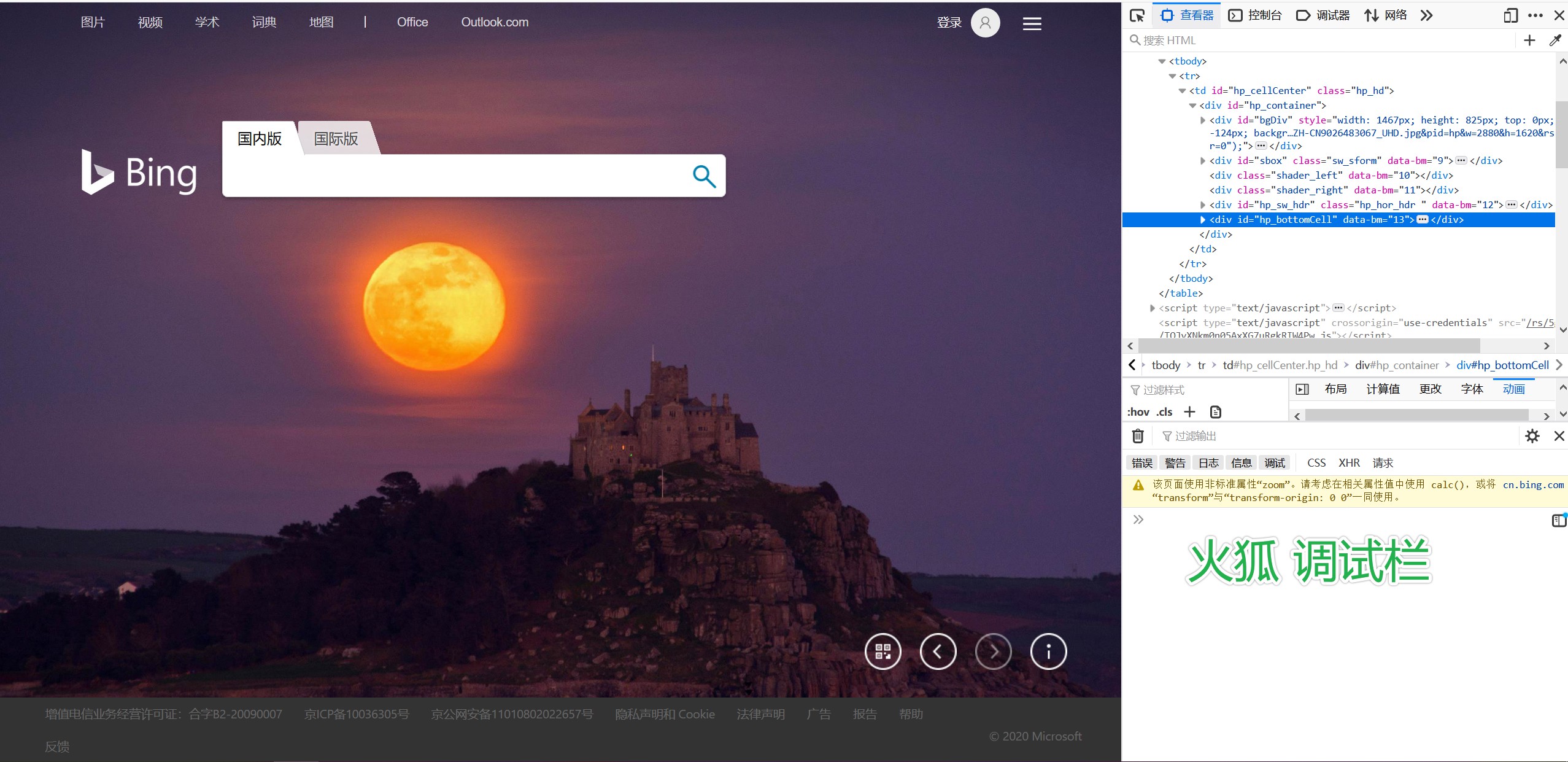Click the element picker icon in devtools
1568x762 pixels.
click(1137, 15)
